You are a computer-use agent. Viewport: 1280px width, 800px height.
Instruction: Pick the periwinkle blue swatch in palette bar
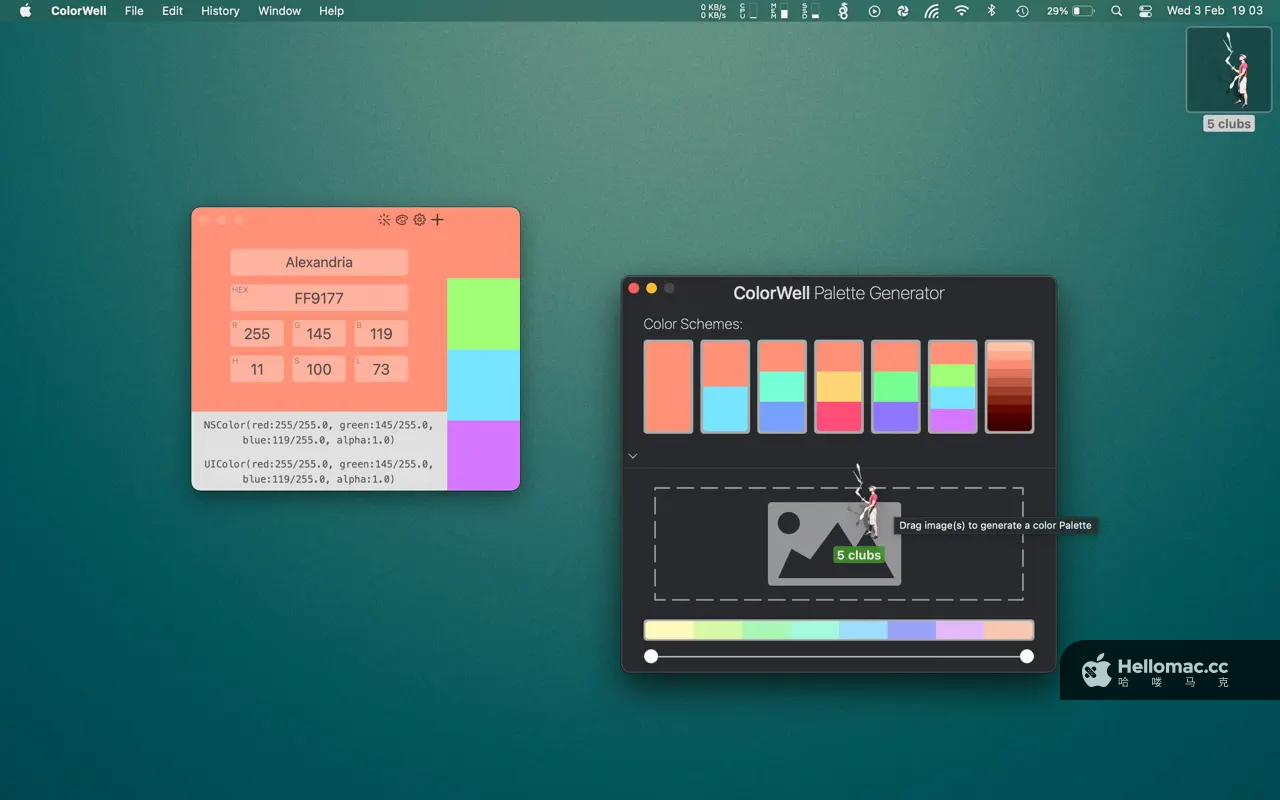click(912, 630)
